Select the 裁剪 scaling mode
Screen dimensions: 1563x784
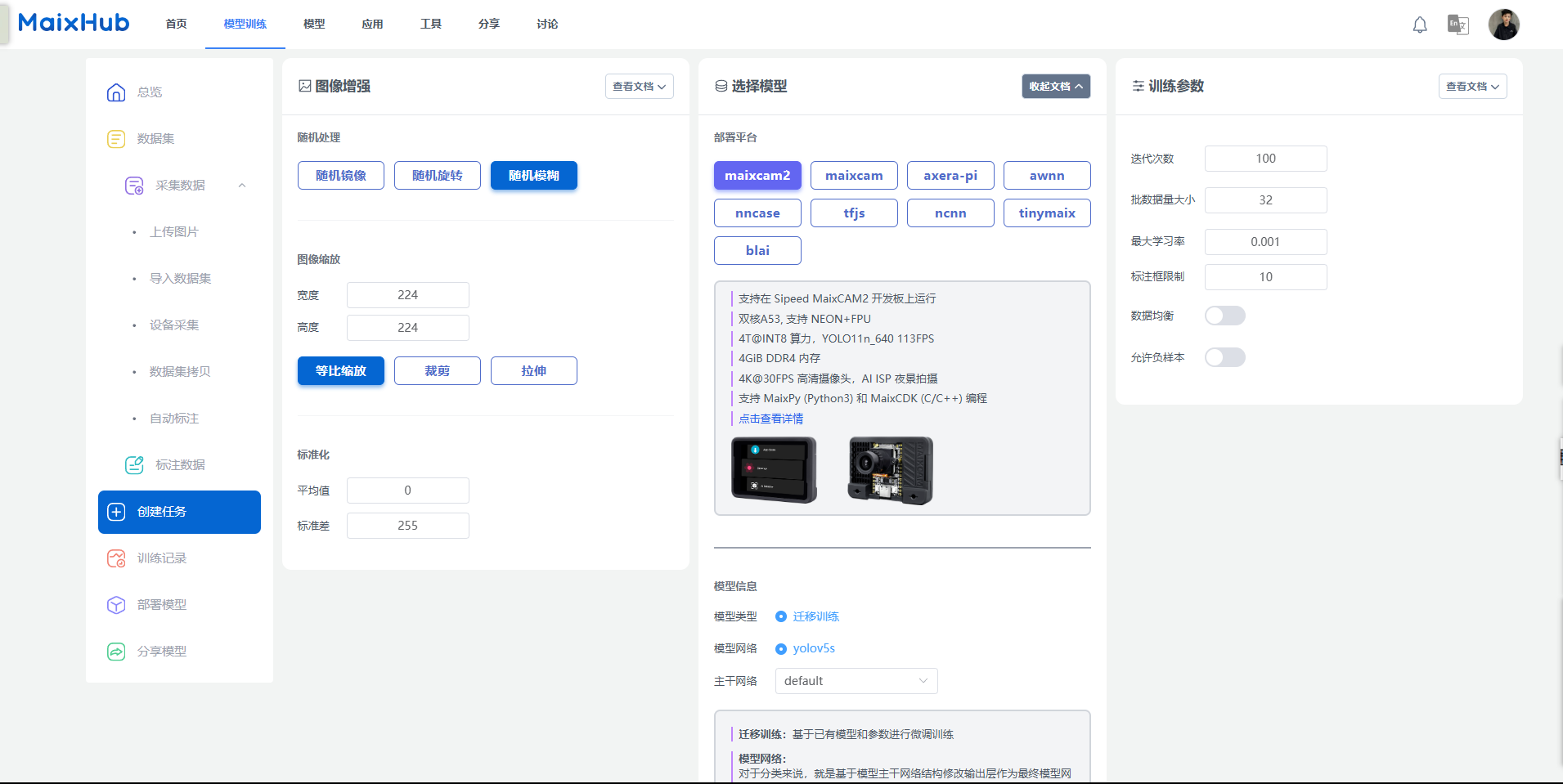coord(438,371)
